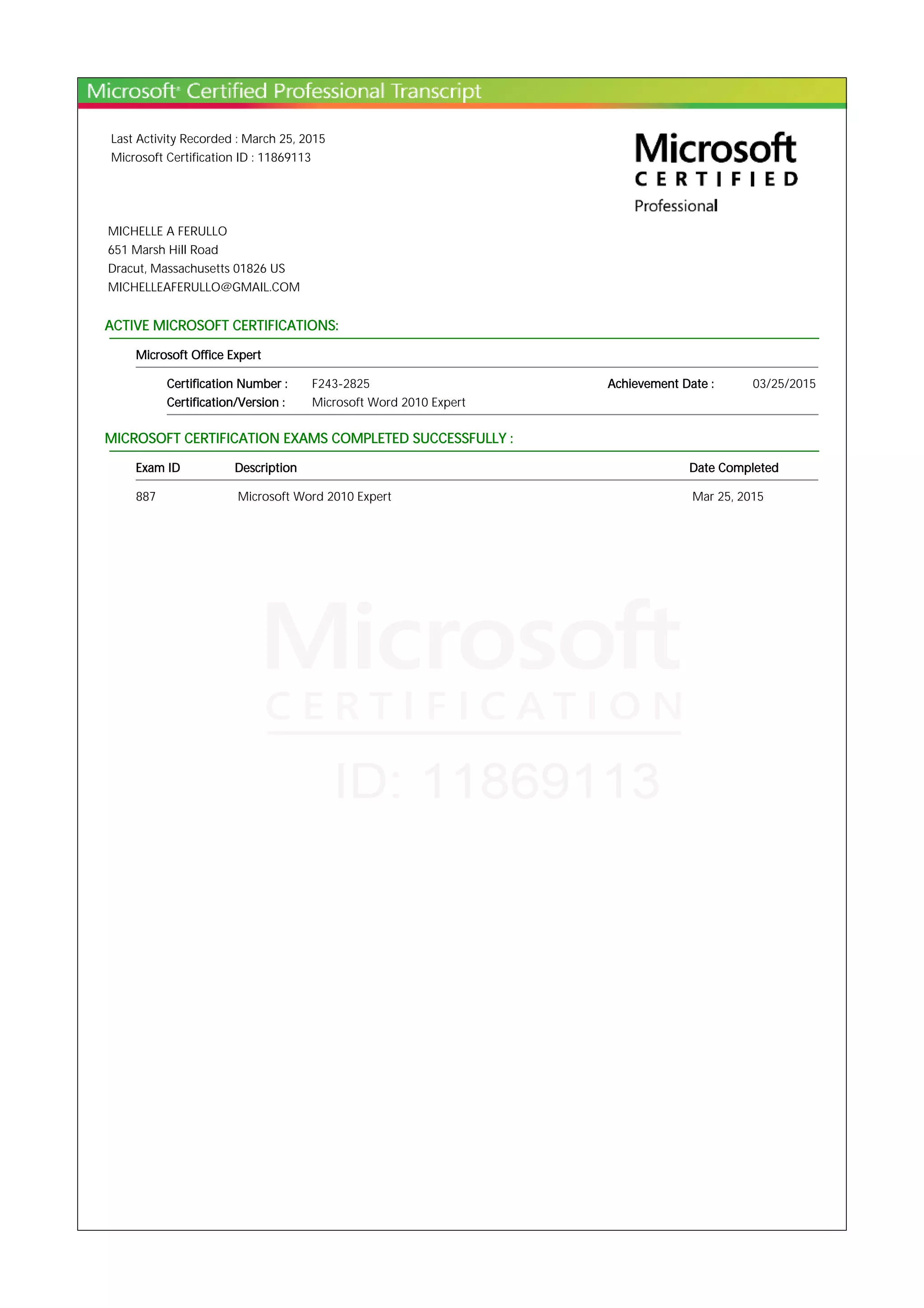Click the Certification/Version value Microsoft Word 2010 Expert
Image resolution: width=924 pixels, height=1308 pixels.
tap(388, 403)
